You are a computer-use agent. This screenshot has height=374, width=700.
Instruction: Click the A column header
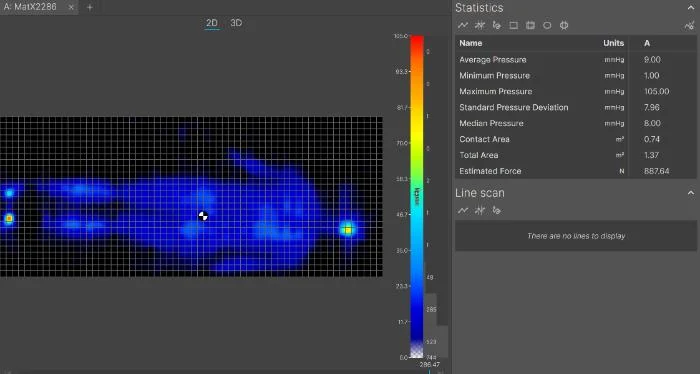[647, 43]
